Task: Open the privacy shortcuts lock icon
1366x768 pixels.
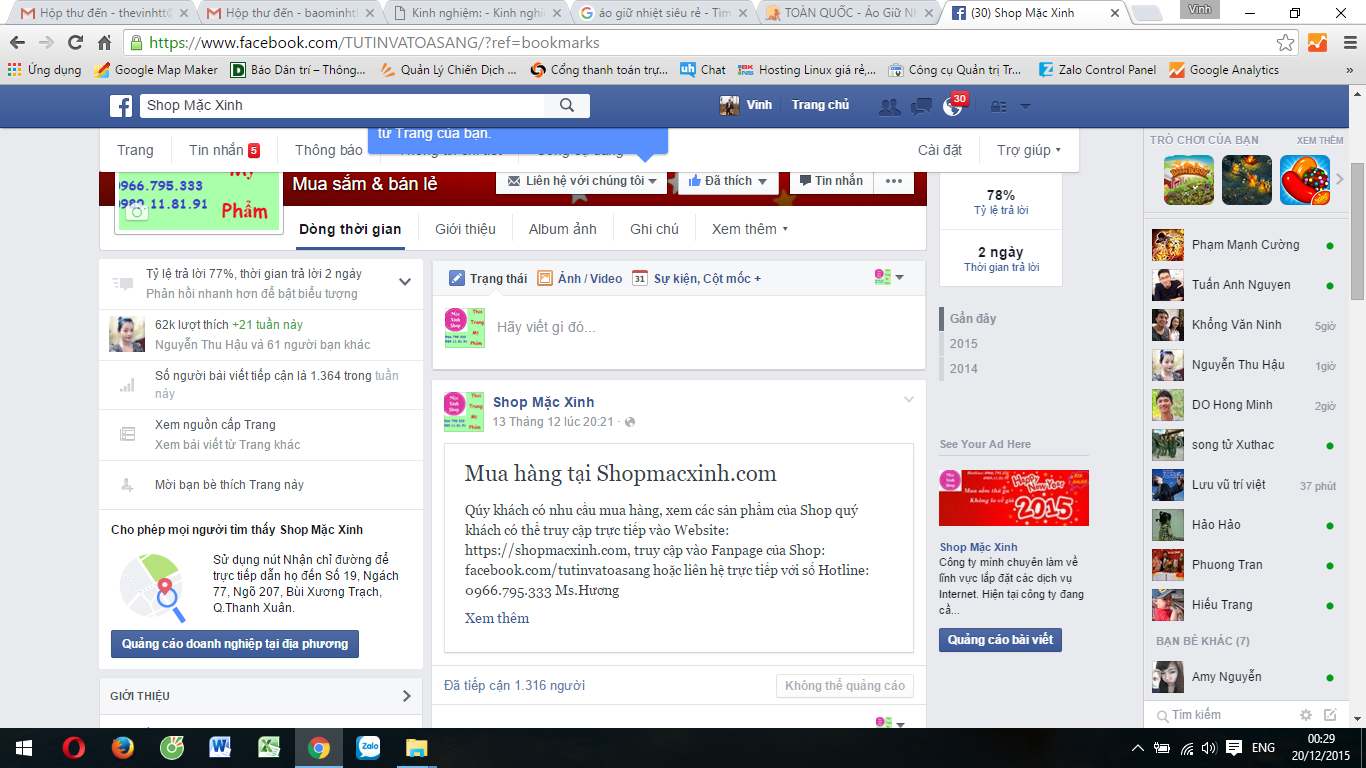Action: click(998, 106)
